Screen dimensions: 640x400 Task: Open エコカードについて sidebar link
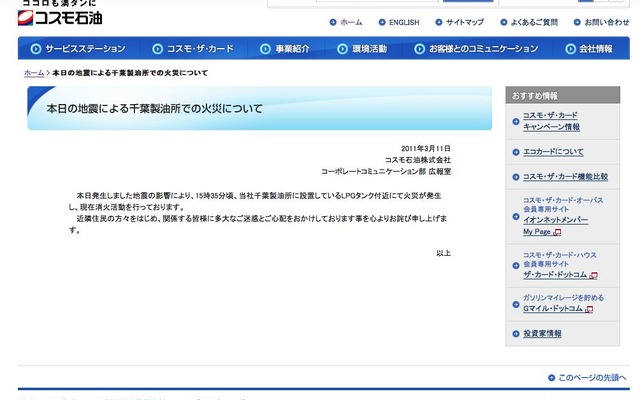pyautogui.click(x=553, y=152)
